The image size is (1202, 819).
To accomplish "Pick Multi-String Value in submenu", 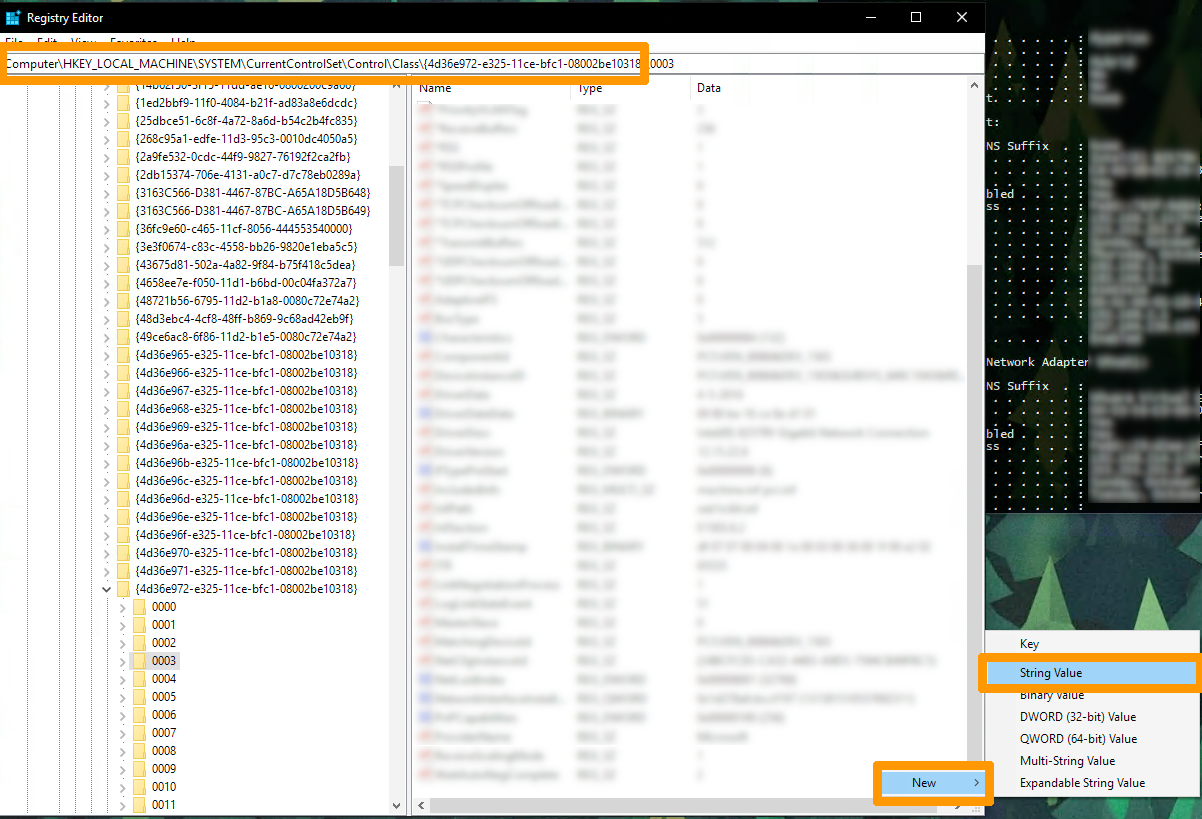I will [1067, 761].
